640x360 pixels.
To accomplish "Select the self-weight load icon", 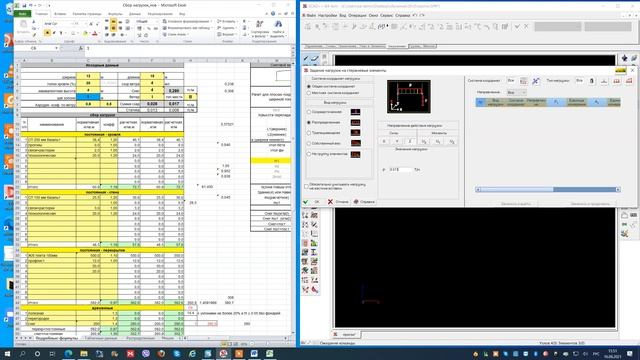I will coord(355,143).
